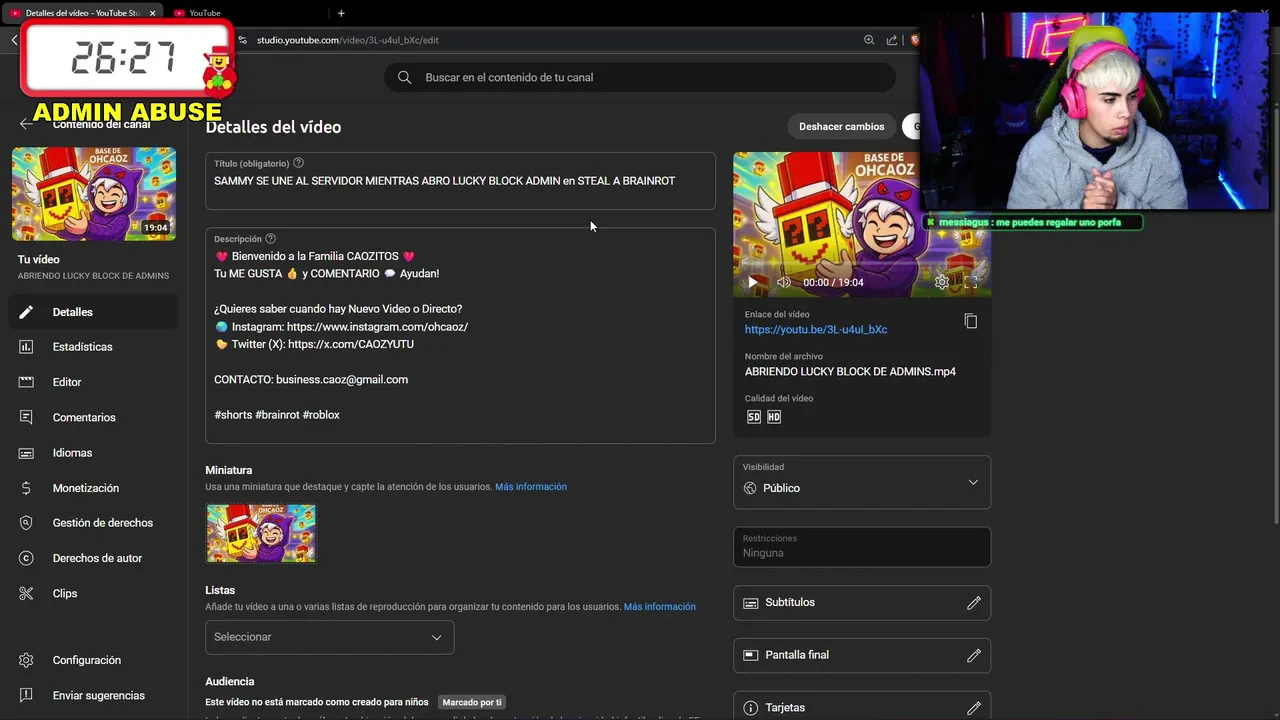Open the Detalles section icon
The width and height of the screenshot is (1280, 720).
26,312
